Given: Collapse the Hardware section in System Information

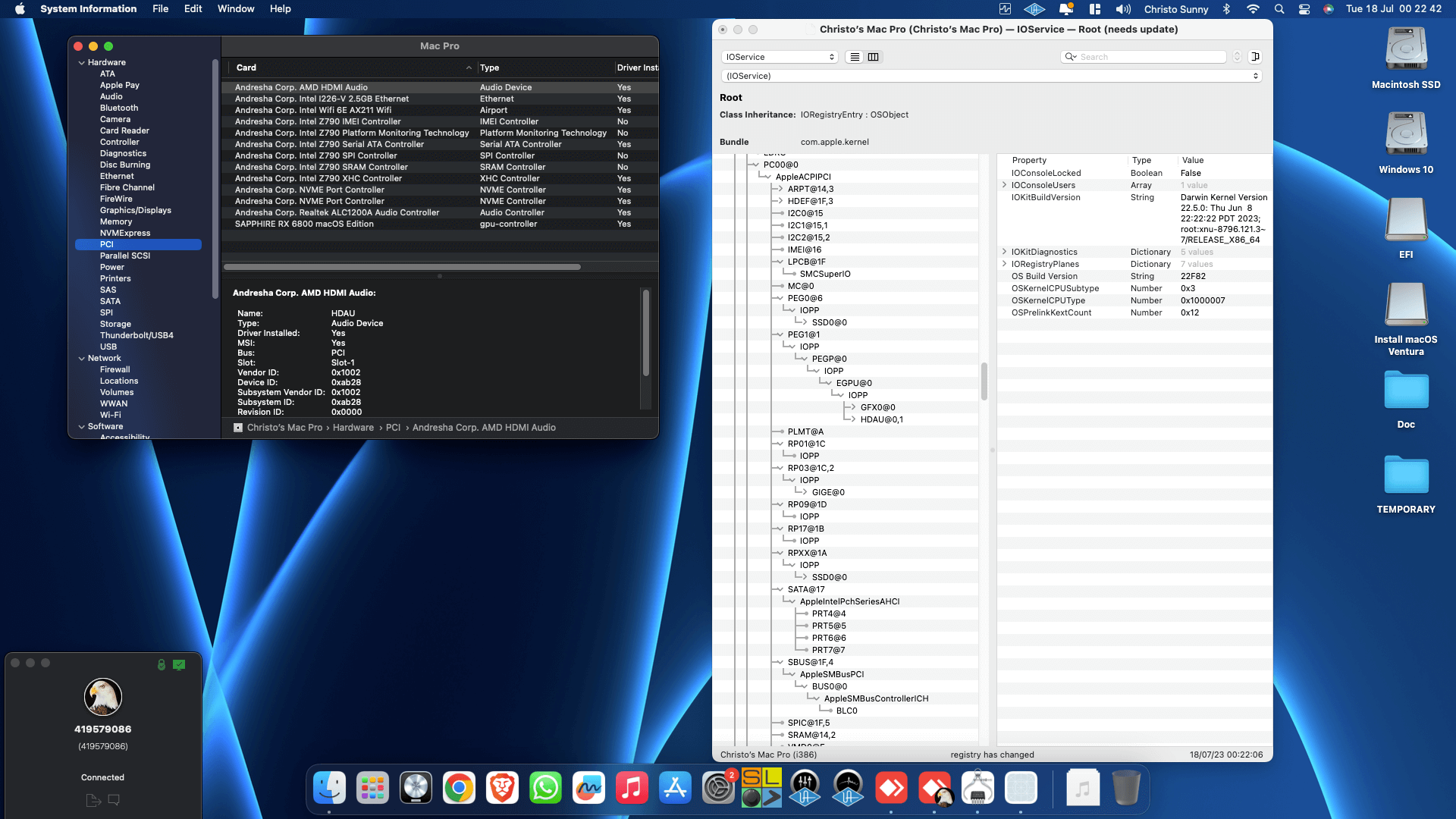Looking at the screenshot, I should point(82,63).
